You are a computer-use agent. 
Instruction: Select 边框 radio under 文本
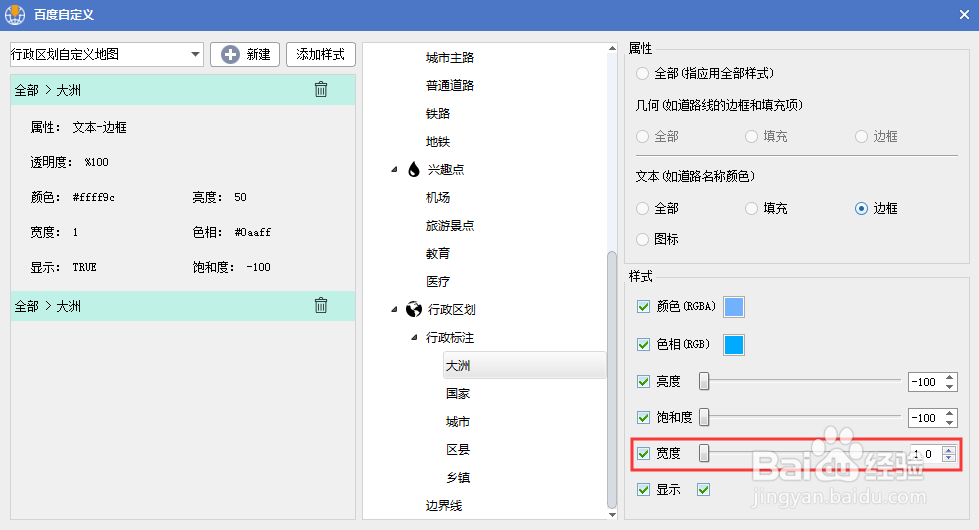click(x=862, y=209)
